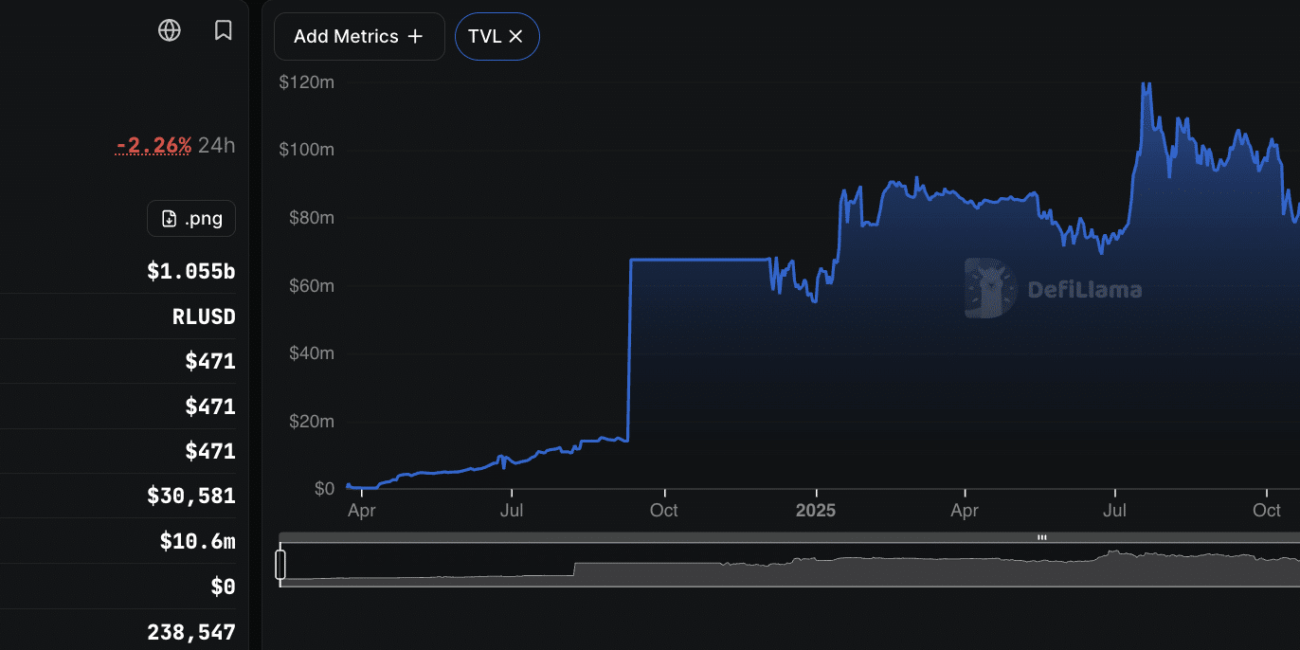Select the $0 value in the stats list
The height and width of the screenshot is (650, 1300).
(x=223, y=587)
